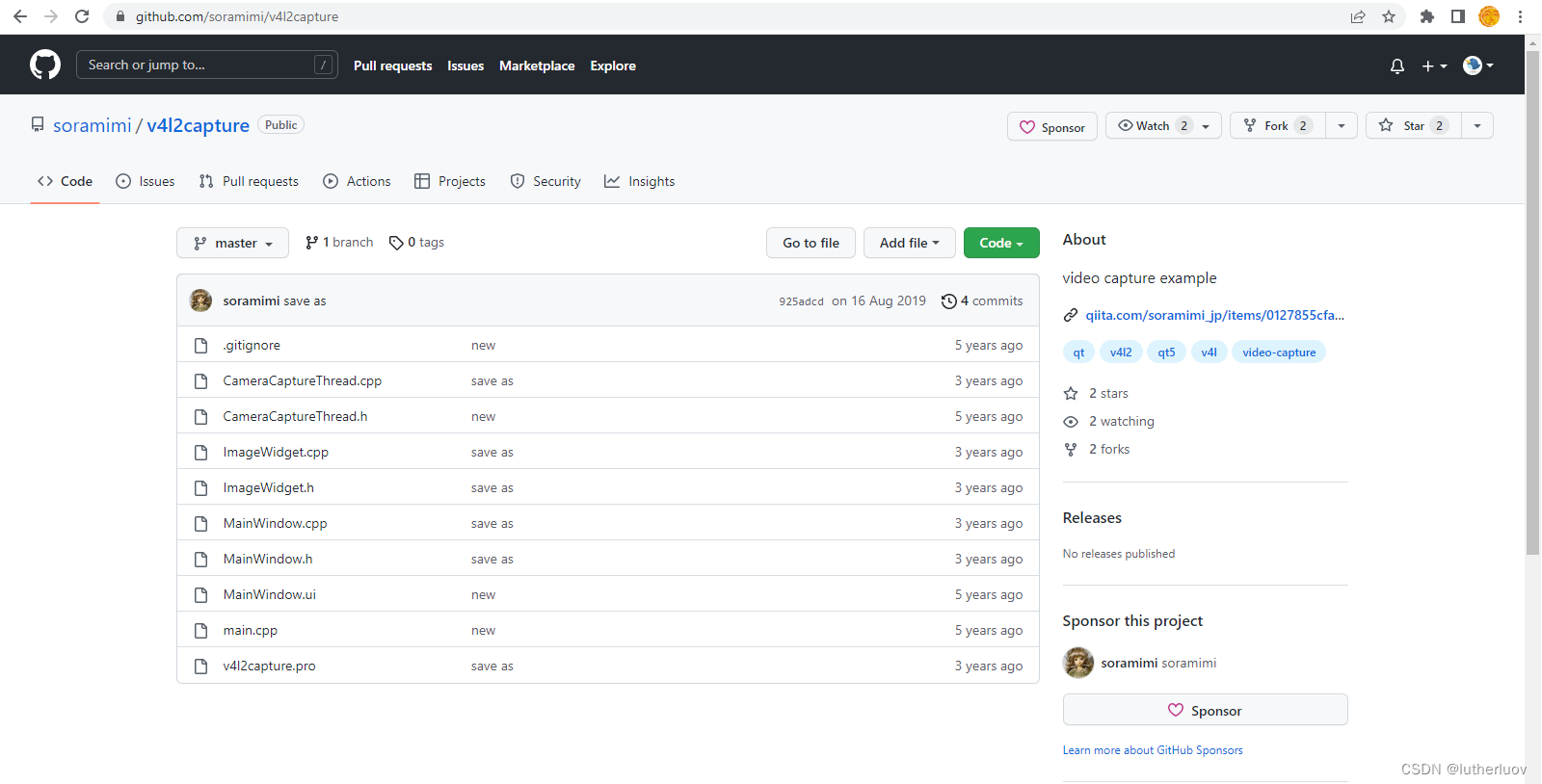Image resolution: width=1542 pixels, height=784 pixels.
Task: Click the qt5 topic tag
Action: (x=1166, y=353)
